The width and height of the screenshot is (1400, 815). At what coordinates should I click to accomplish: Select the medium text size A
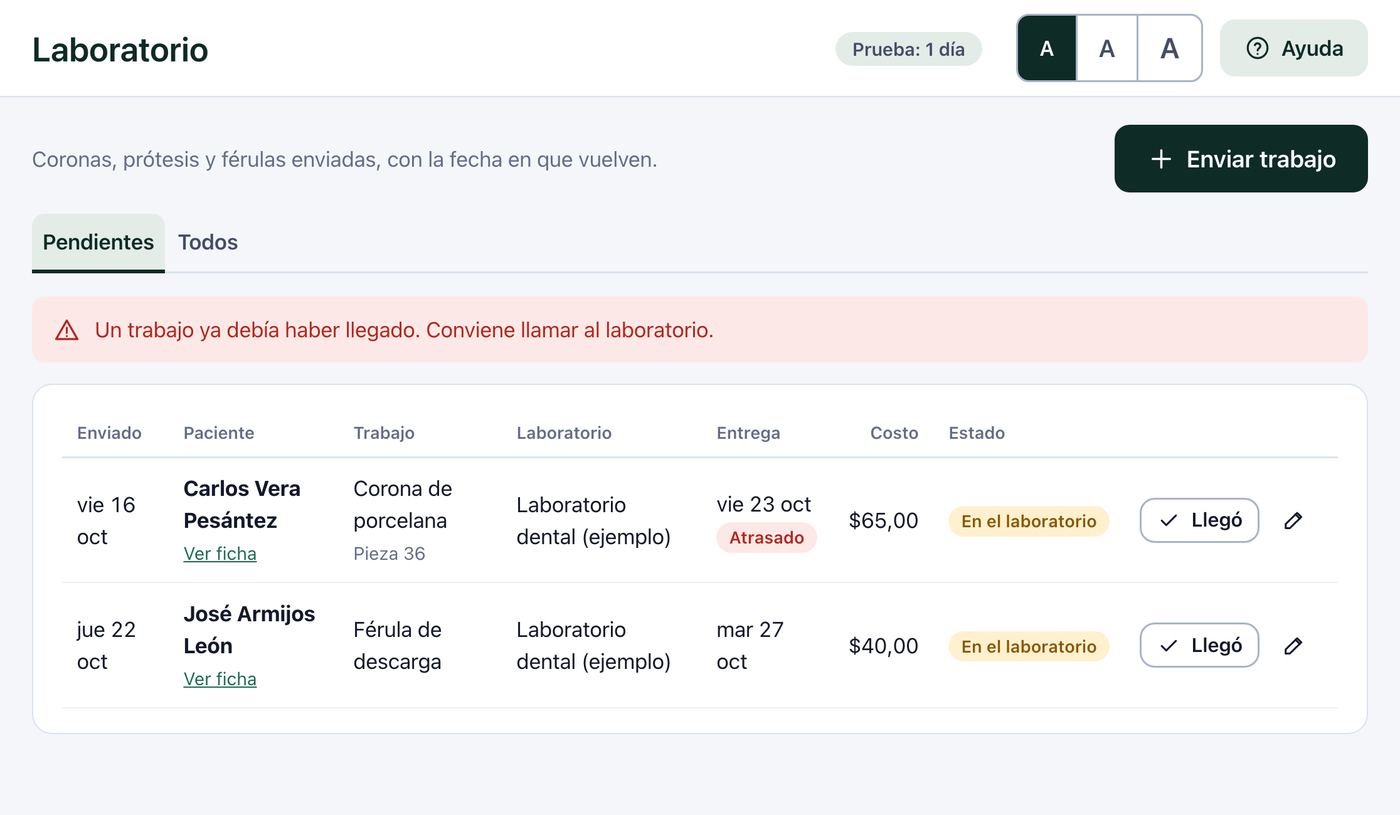[1107, 48]
